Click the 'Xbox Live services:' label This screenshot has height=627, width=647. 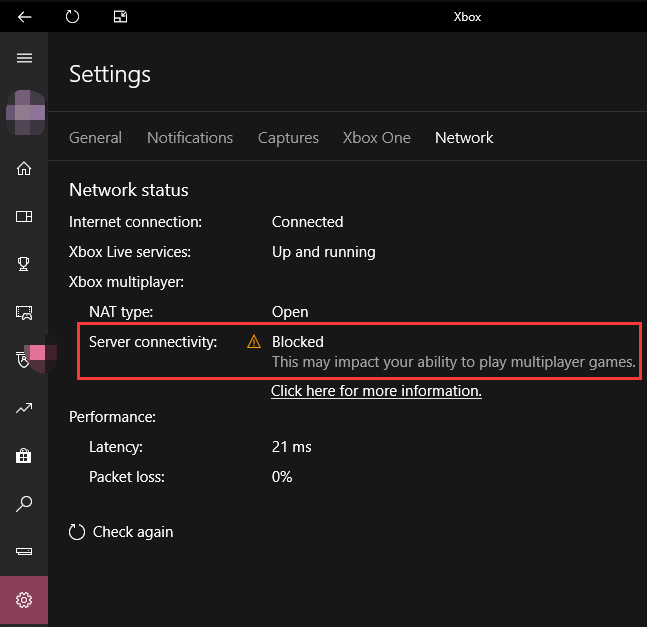pos(130,252)
